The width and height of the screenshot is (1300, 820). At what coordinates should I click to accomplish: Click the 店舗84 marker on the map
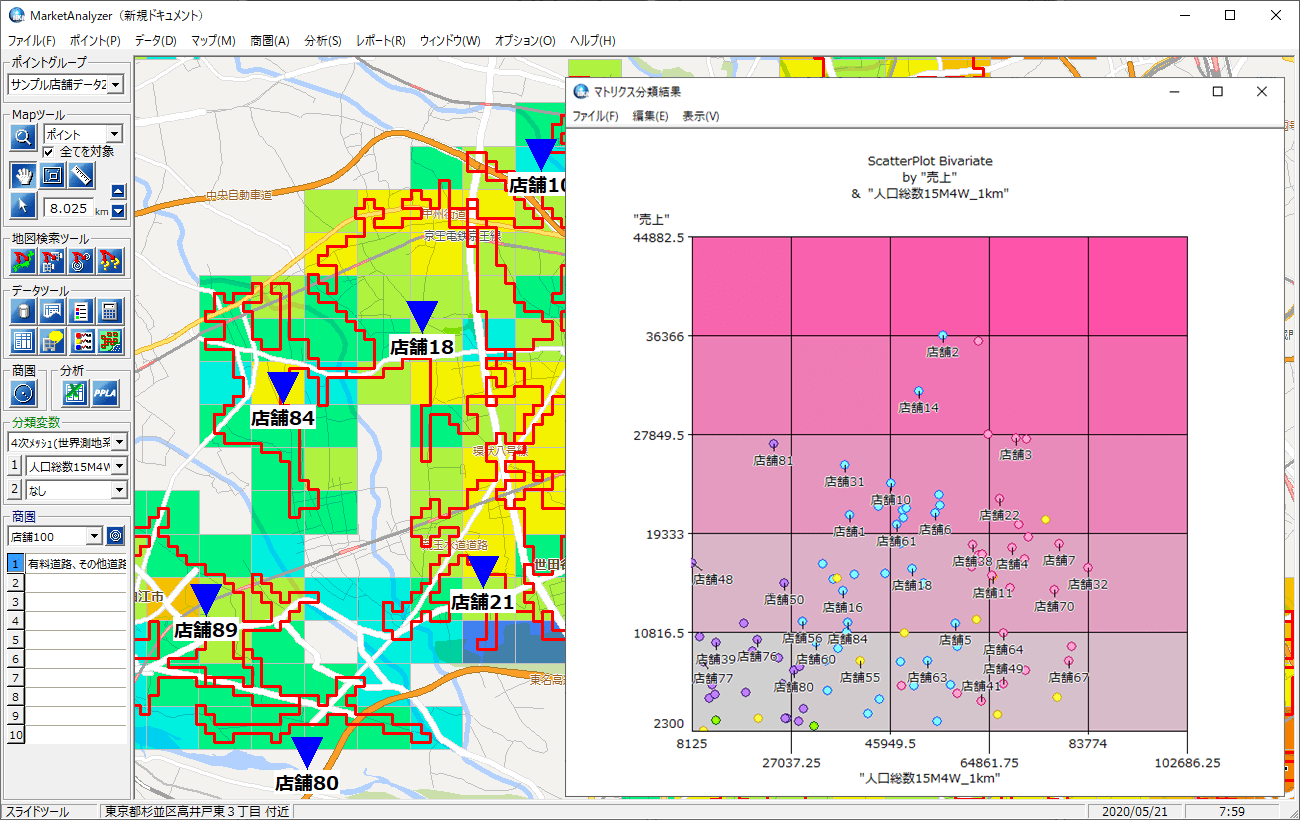click(283, 387)
